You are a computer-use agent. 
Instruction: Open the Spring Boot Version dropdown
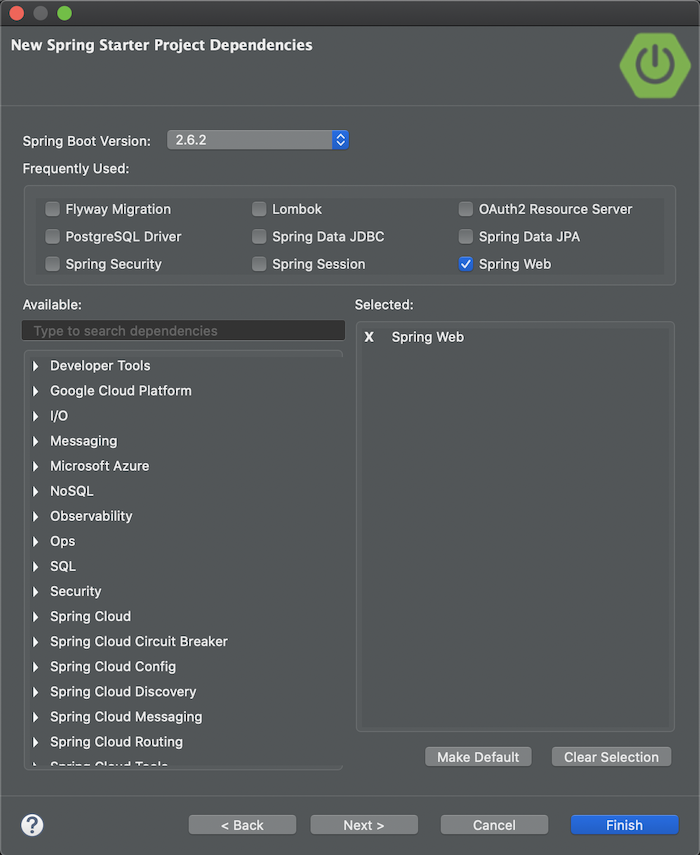[x=258, y=140]
